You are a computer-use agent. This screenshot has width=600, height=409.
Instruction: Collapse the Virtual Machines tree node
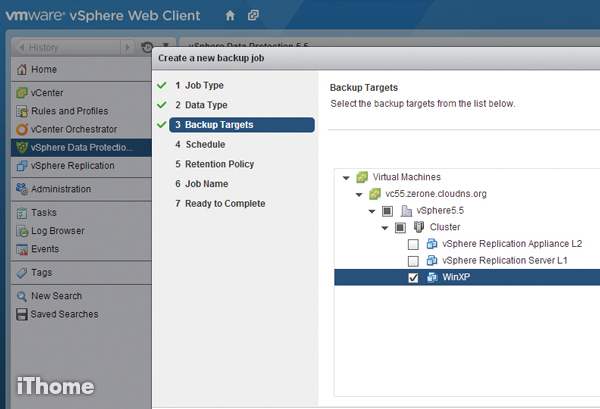[x=346, y=177]
